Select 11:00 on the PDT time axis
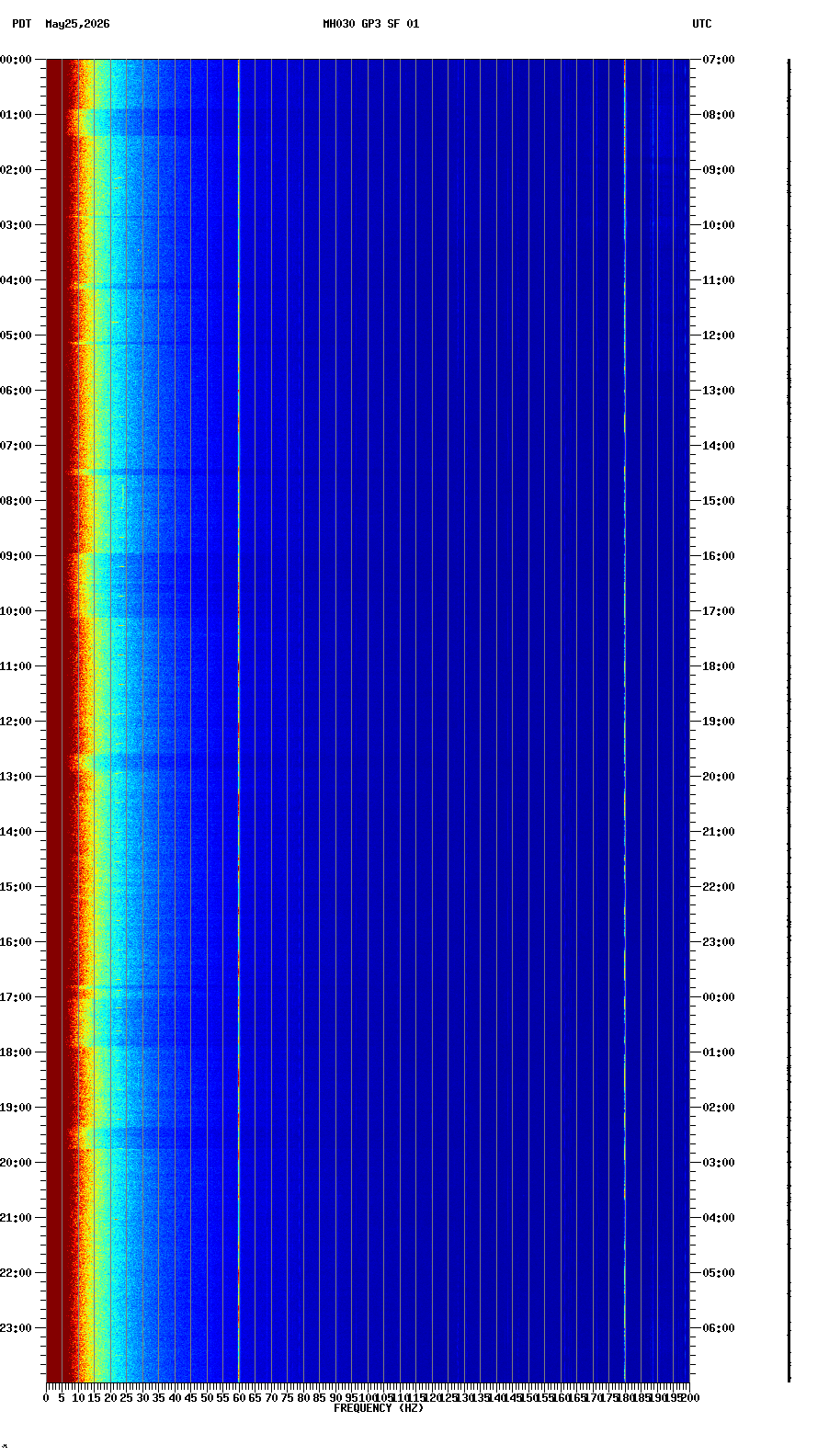Viewport: 829px width, 1456px height. pos(16,666)
